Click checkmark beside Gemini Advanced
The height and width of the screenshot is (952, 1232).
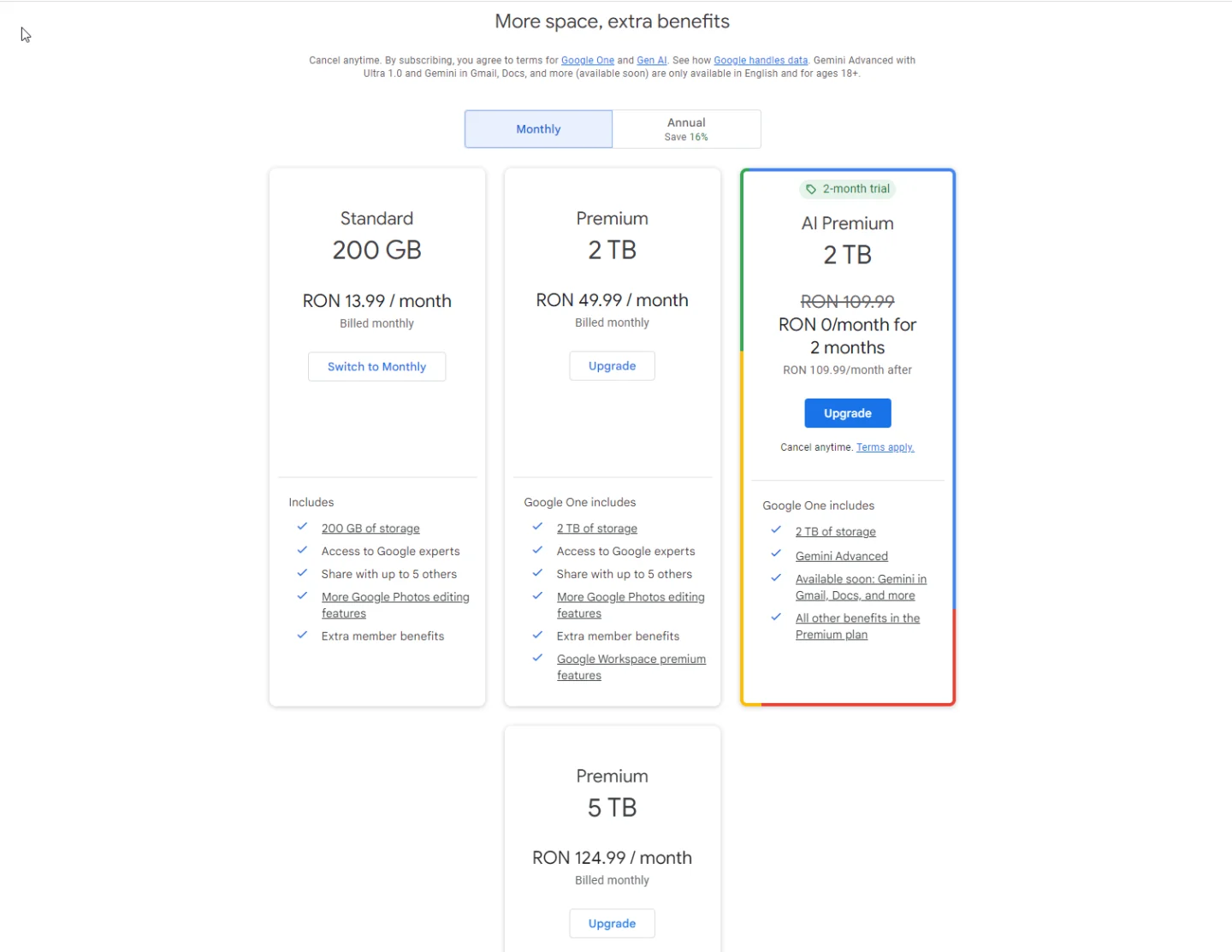(x=776, y=554)
